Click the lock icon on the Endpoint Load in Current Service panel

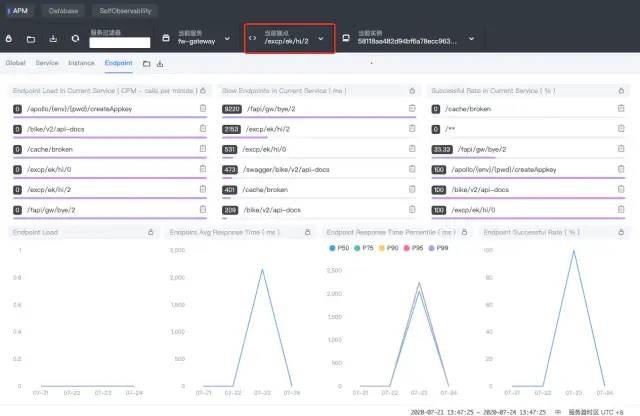click(203, 91)
